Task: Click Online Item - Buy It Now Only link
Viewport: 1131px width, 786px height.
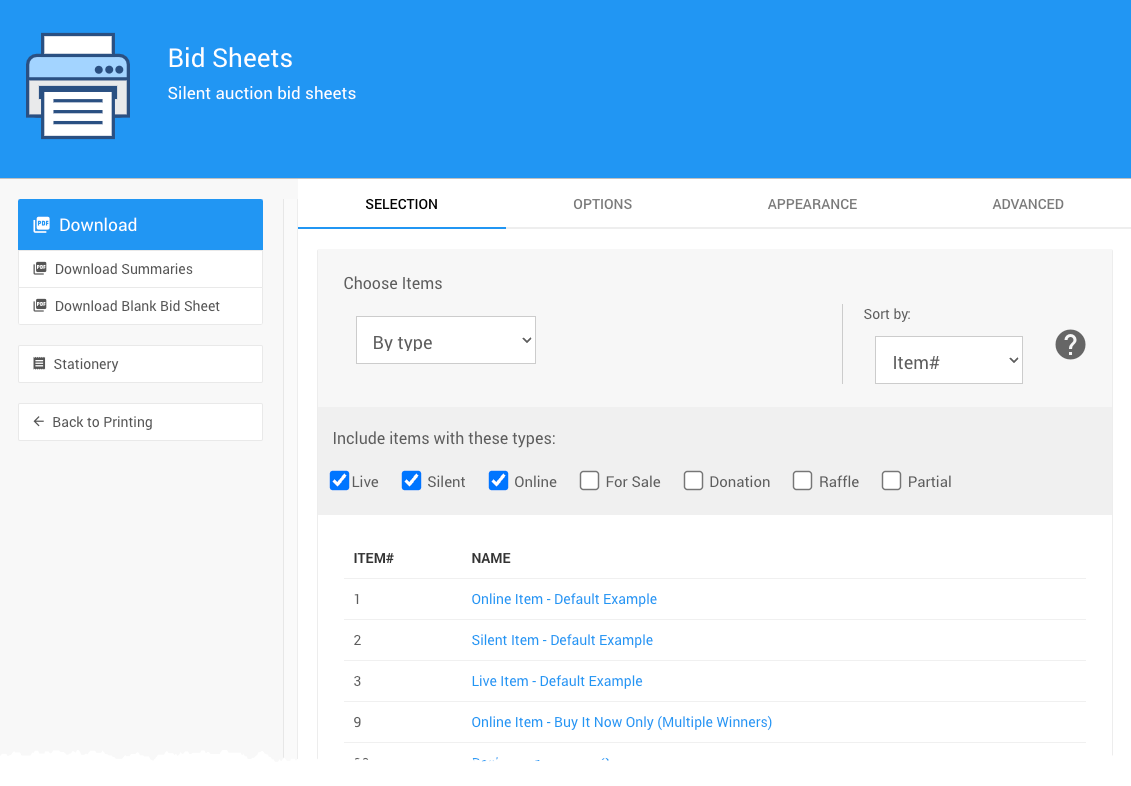Action: [x=621, y=722]
